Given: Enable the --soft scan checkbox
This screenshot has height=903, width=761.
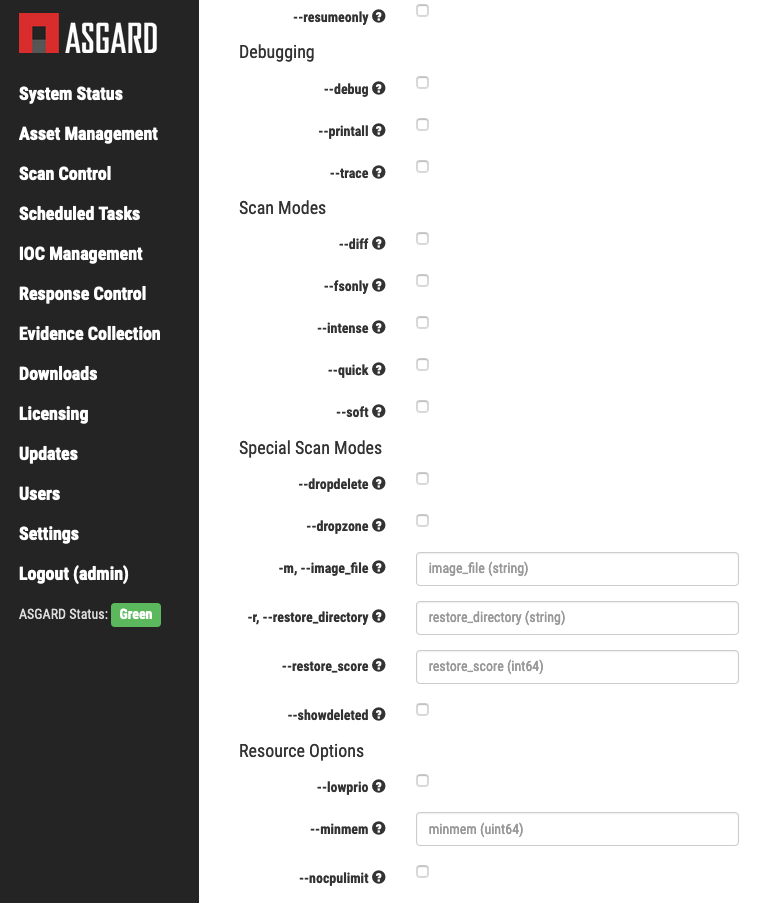Looking at the screenshot, I should coord(422,407).
